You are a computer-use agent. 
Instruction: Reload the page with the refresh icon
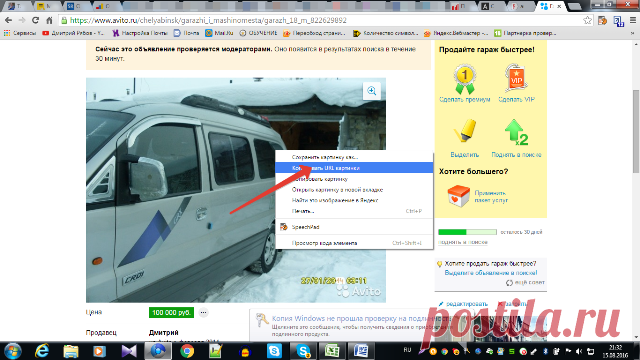[36, 20]
